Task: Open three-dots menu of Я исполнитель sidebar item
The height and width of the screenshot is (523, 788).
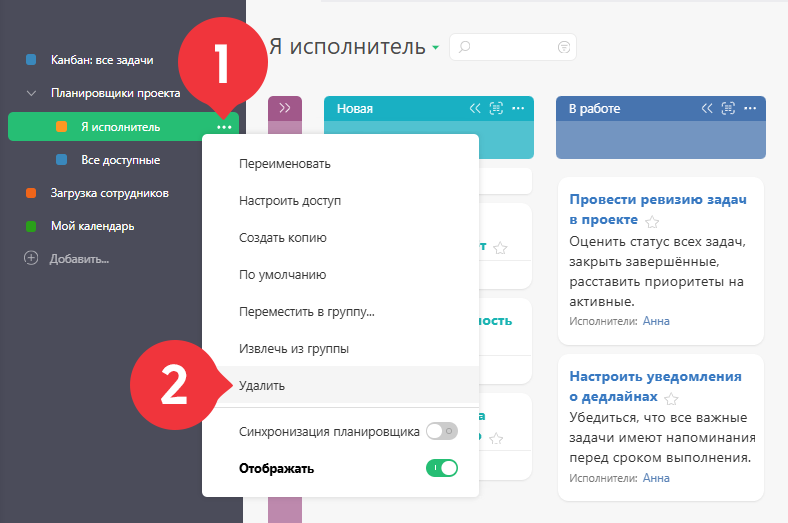Action: pyautogui.click(x=224, y=127)
